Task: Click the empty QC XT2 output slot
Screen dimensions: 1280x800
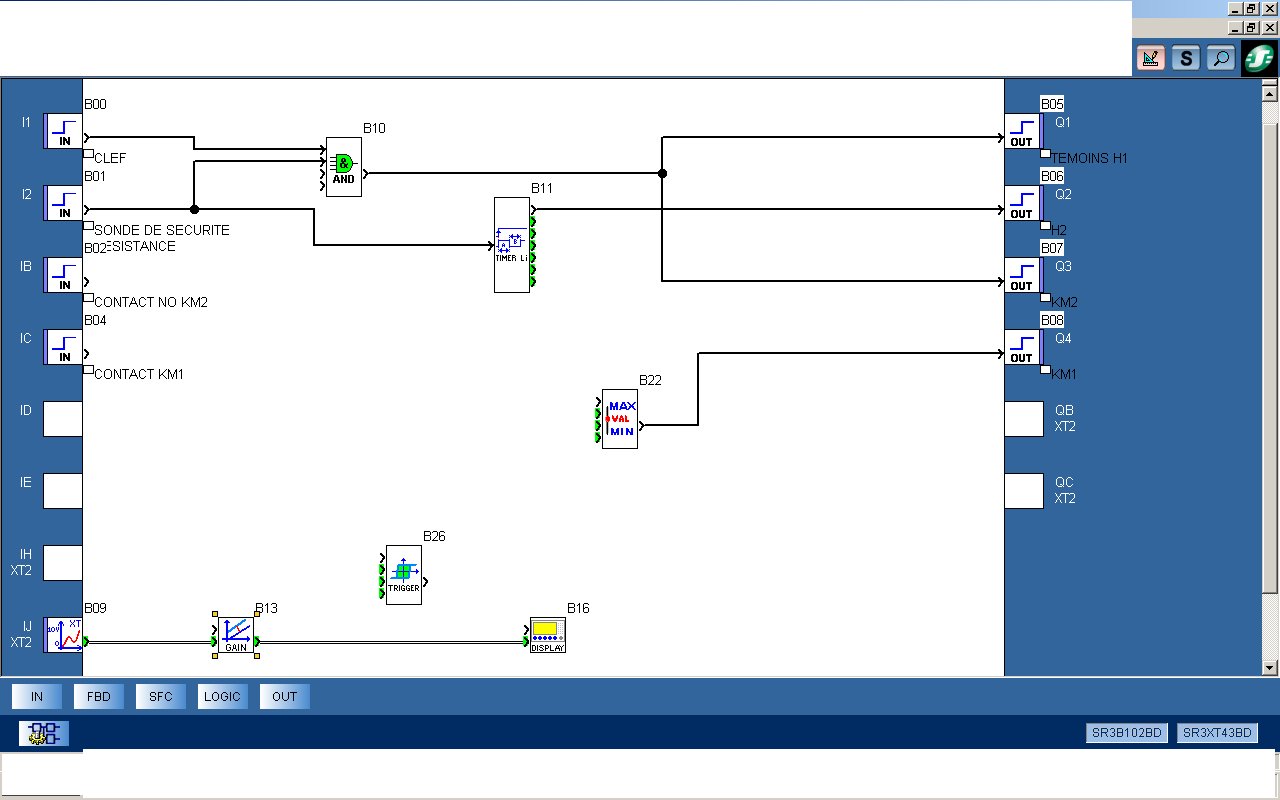Action: click(1024, 491)
